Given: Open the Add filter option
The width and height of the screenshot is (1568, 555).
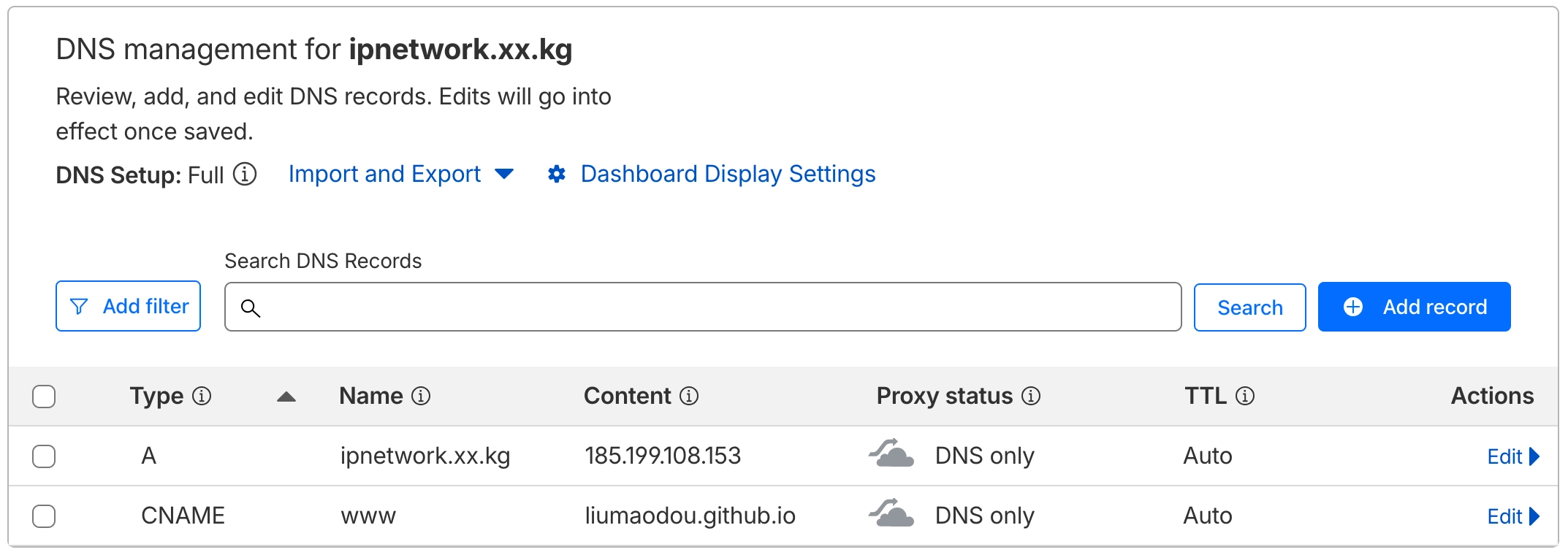Looking at the screenshot, I should [x=129, y=307].
